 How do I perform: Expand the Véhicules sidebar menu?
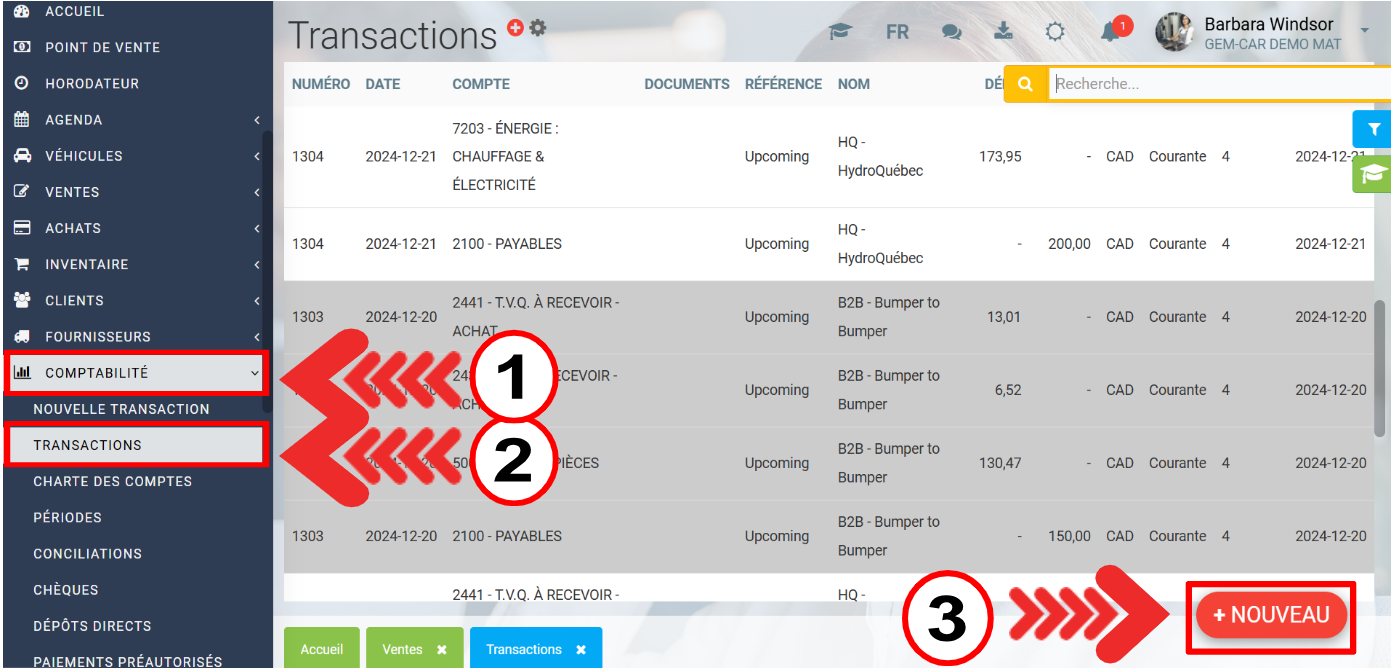pos(136,156)
